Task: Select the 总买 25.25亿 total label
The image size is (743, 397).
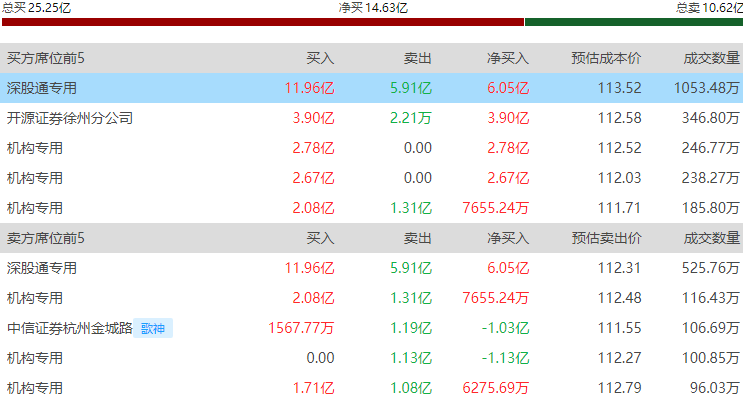Action: (x=36, y=7)
